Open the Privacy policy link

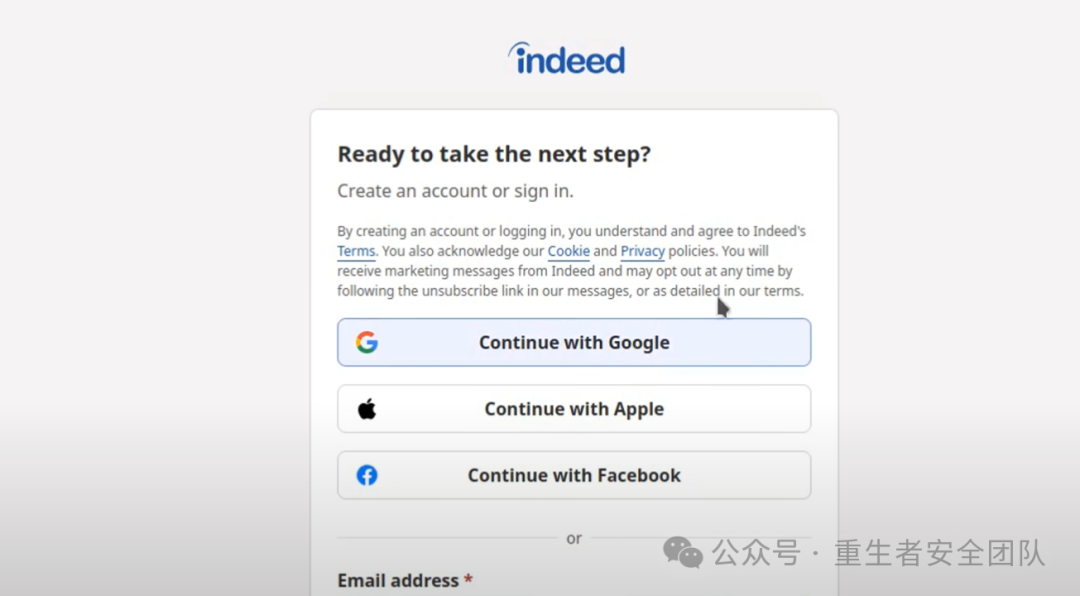pyautogui.click(x=643, y=251)
